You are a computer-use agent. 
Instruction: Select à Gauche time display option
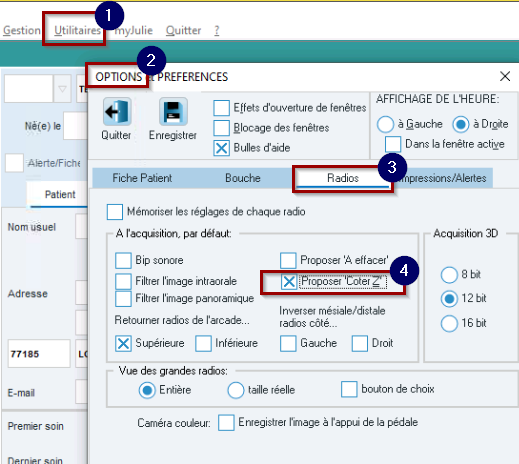click(385, 124)
